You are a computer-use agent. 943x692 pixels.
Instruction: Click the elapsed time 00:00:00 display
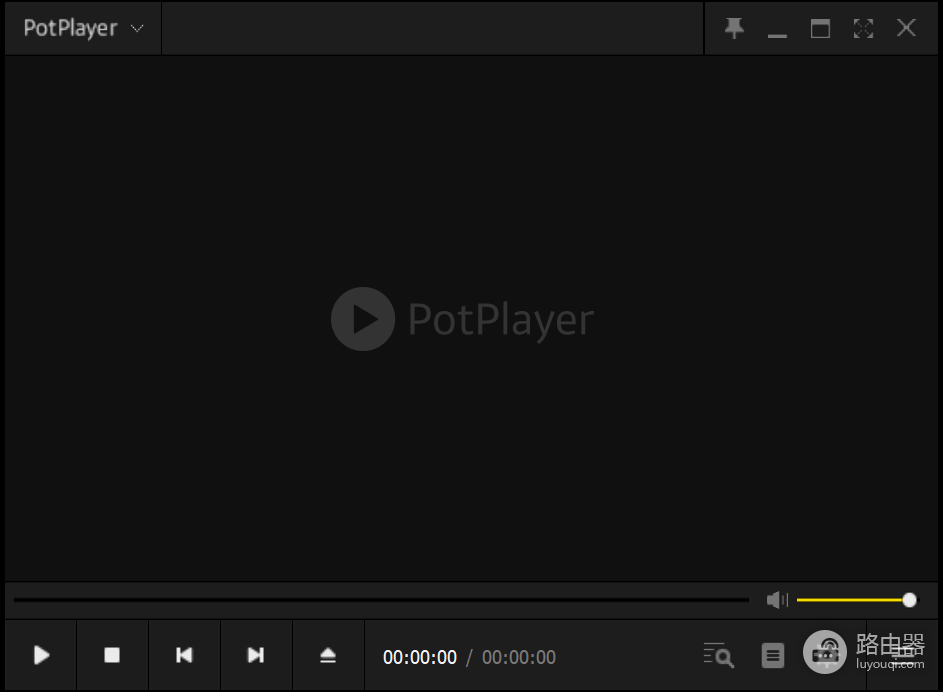pos(420,657)
